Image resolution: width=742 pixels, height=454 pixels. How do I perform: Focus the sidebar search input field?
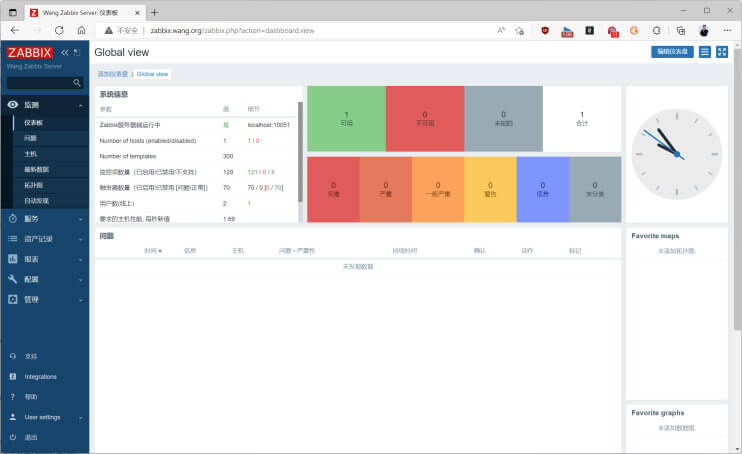click(x=45, y=83)
